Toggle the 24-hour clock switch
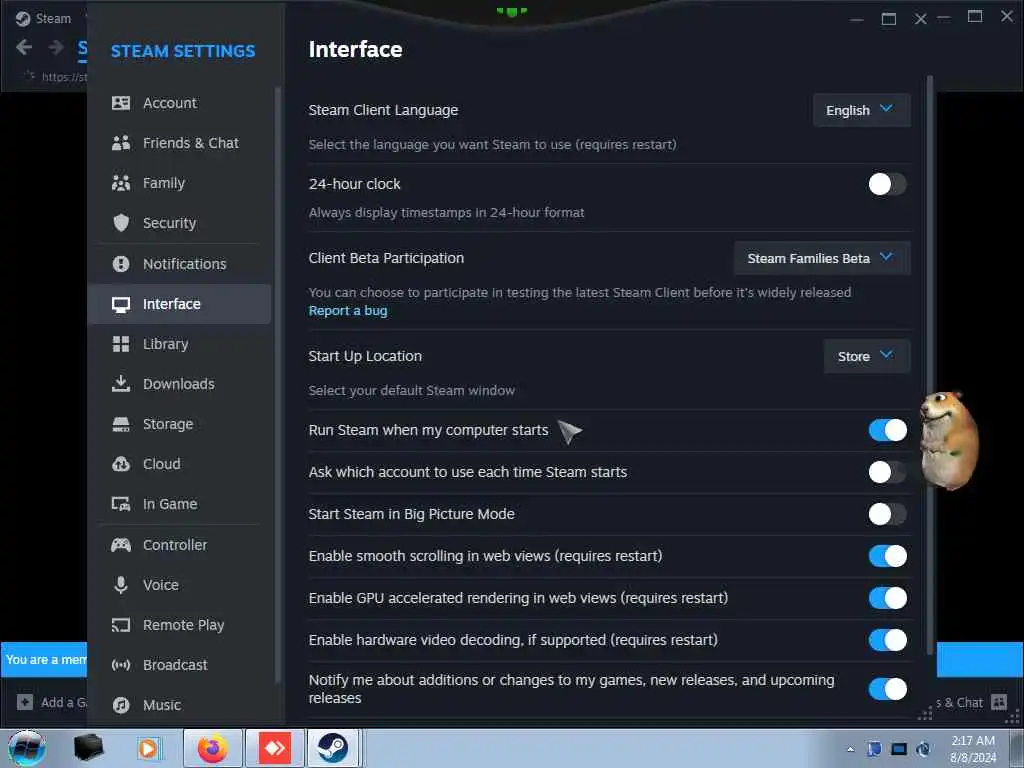 pos(888,184)
